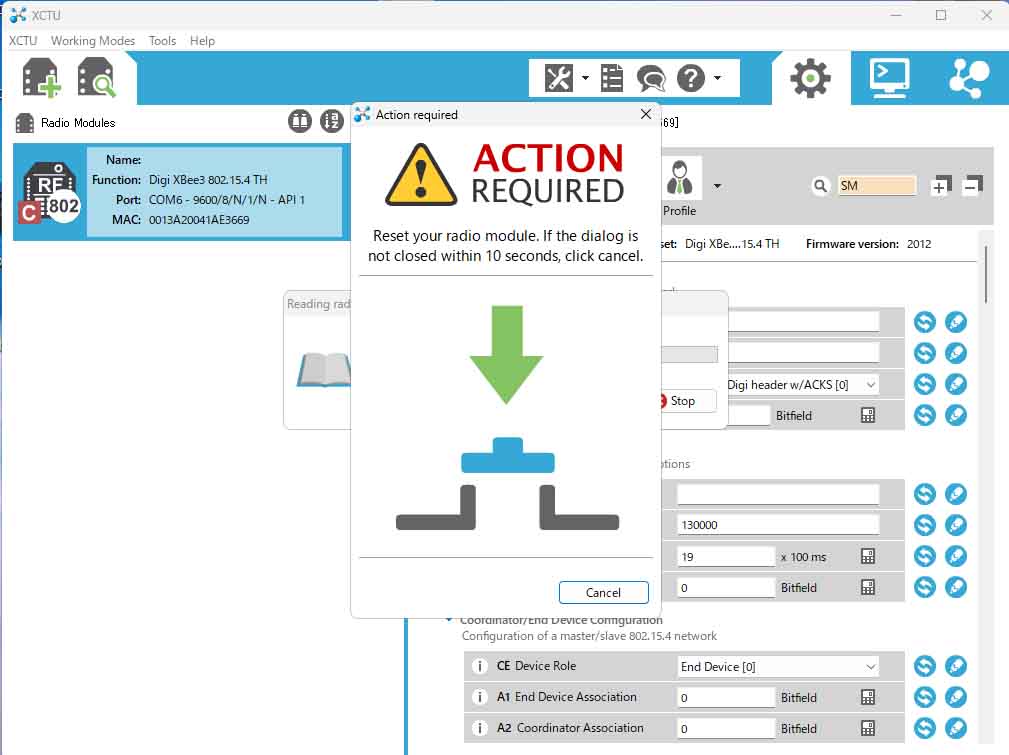This screenshot has height=755, width=1009.
Task: Click the search magnifier icon
Action: 820,186
